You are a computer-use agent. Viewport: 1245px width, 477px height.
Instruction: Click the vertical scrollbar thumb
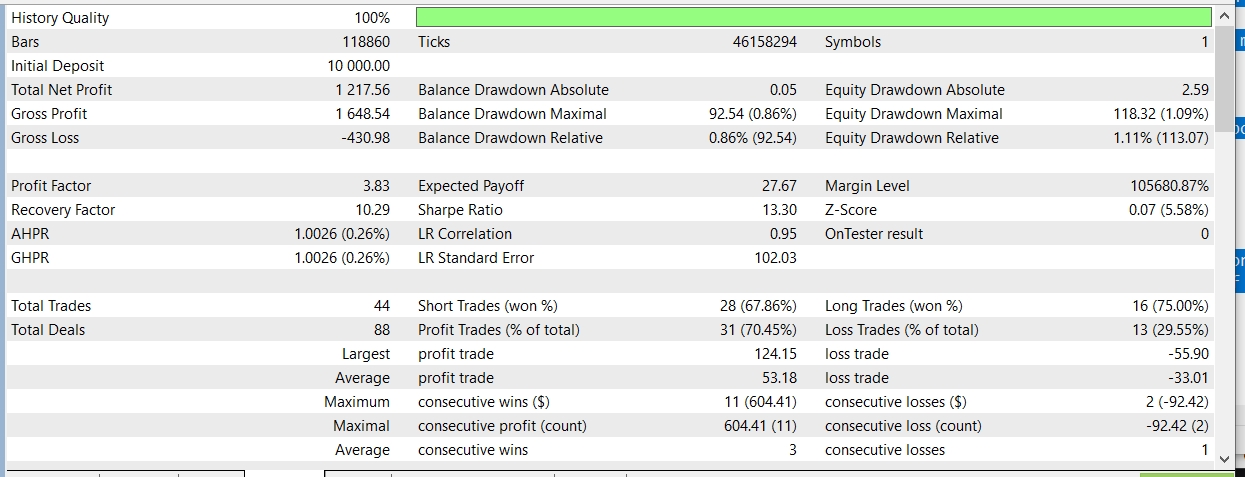click(1225, 87)
